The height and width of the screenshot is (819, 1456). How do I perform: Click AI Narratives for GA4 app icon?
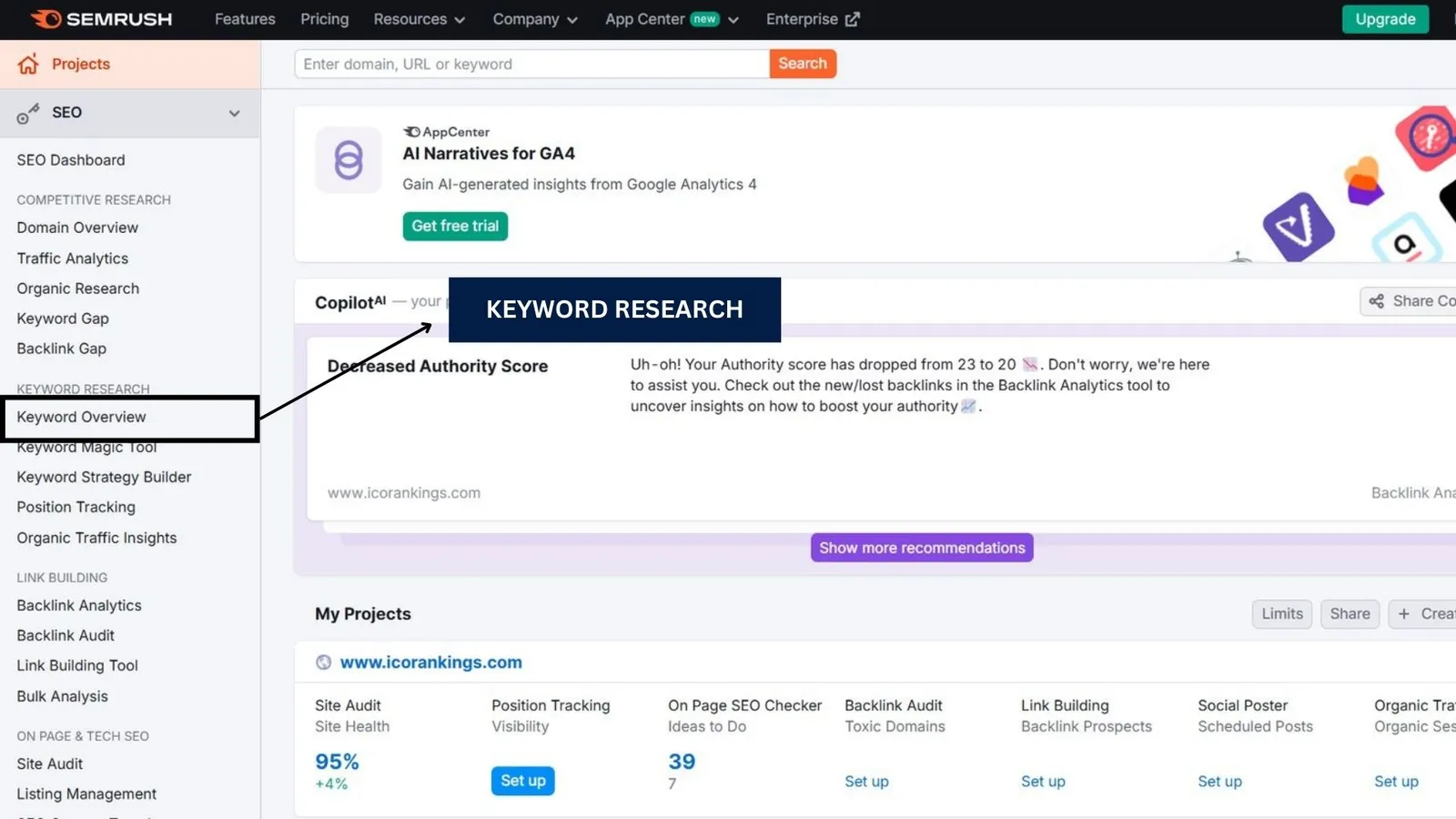click(349, 160)
